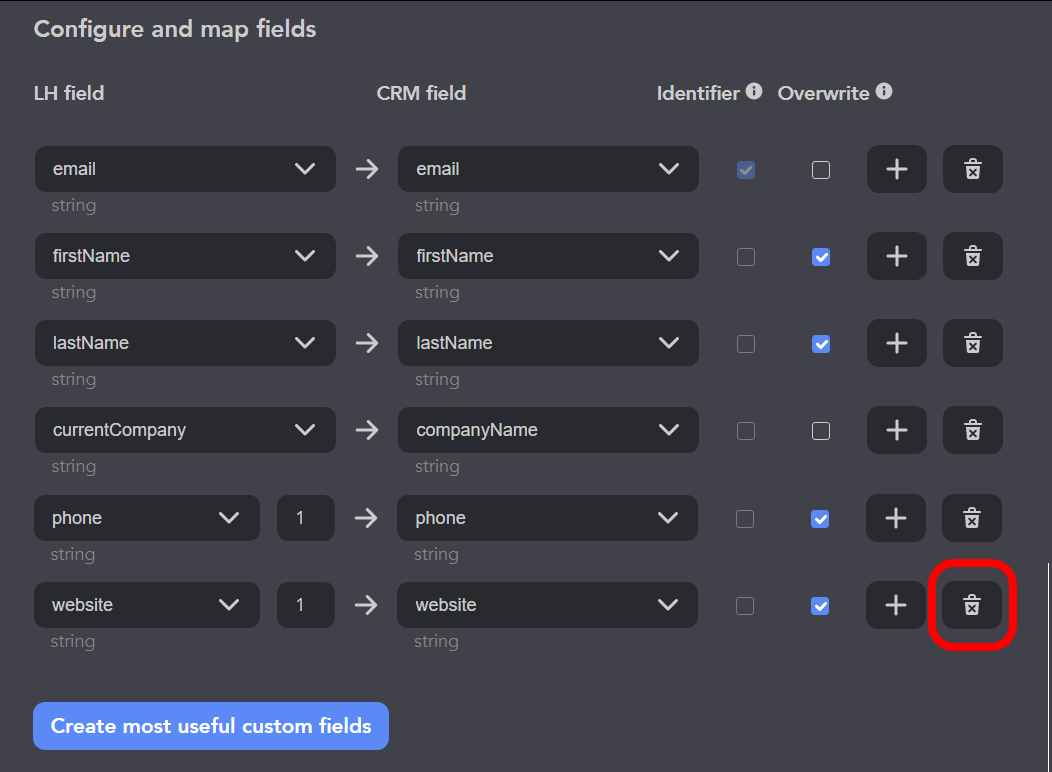Open the LH field email dropdown

(185, 169)
